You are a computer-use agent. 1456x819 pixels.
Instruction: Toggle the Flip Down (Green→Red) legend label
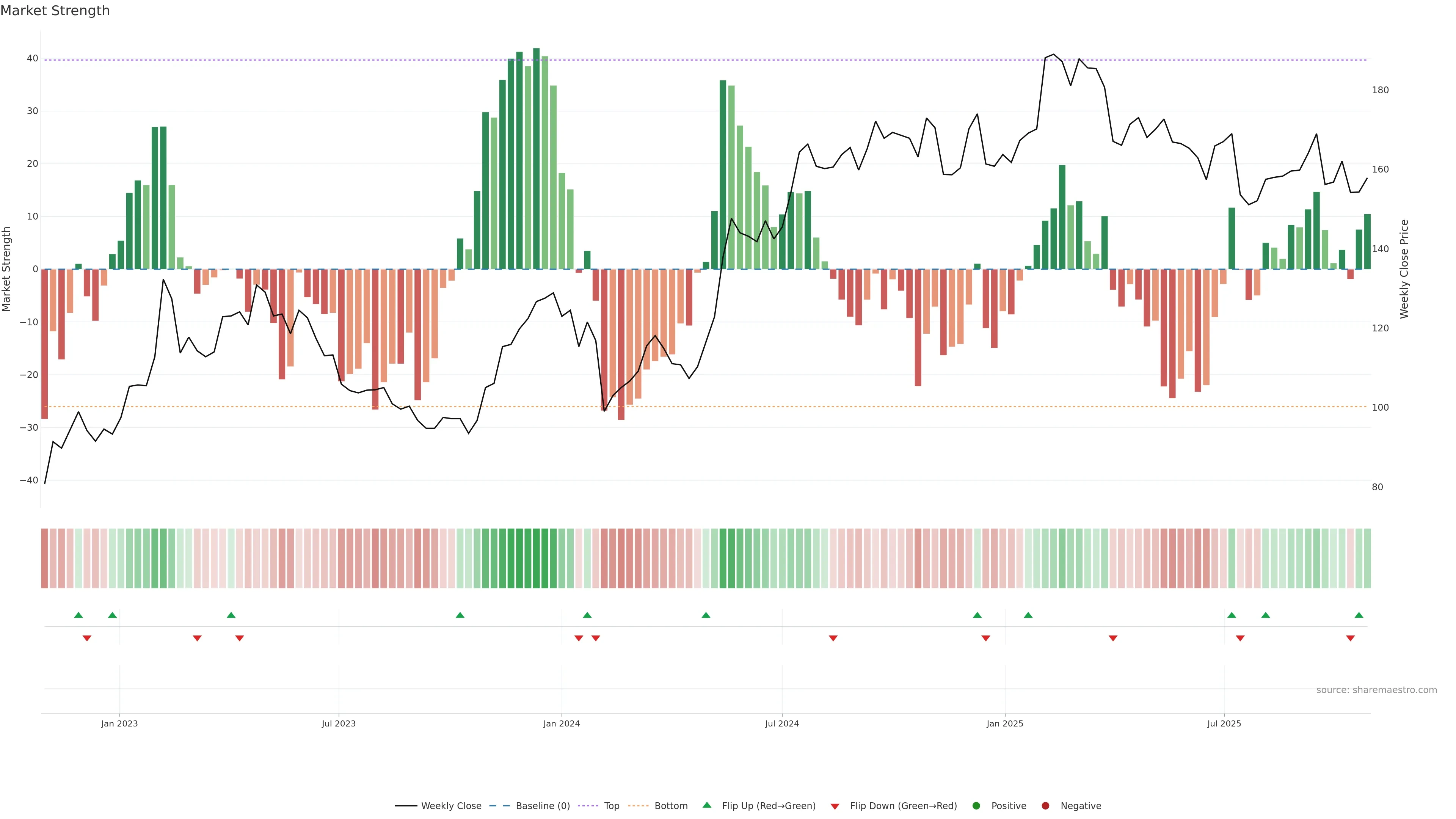tap(903, 805)
